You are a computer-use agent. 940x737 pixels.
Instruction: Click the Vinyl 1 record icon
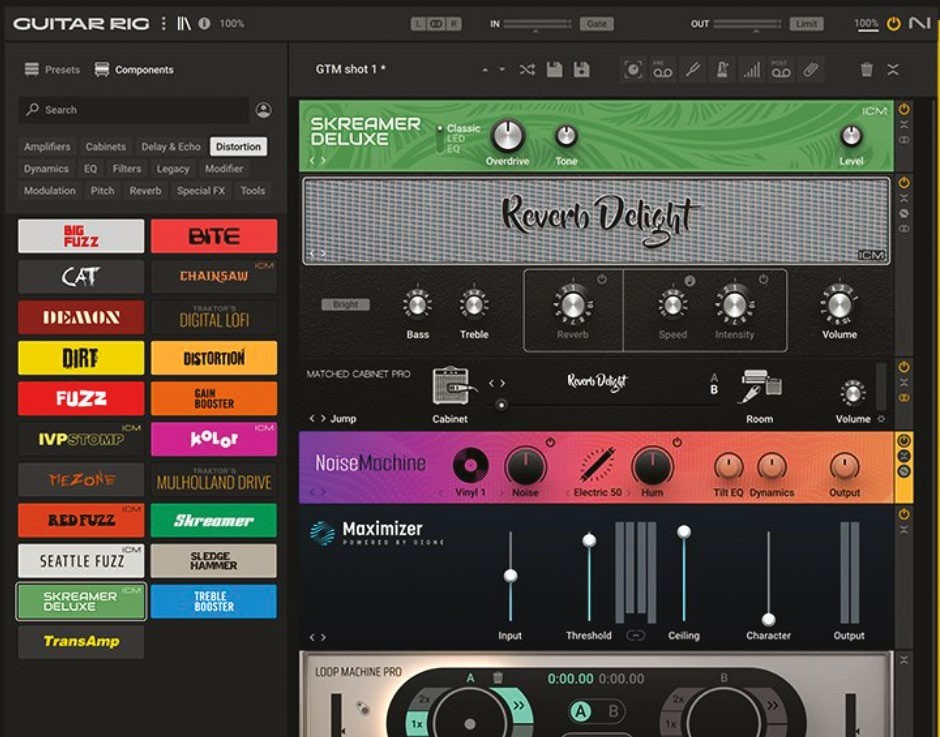point(471,465)
